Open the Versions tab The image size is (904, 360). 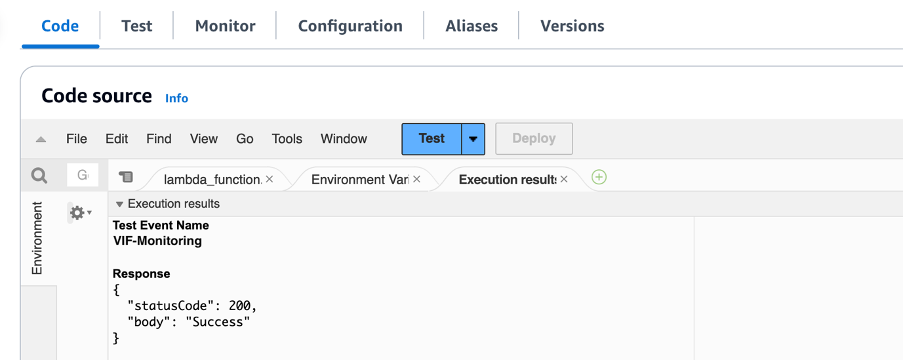tap(572, 26)
